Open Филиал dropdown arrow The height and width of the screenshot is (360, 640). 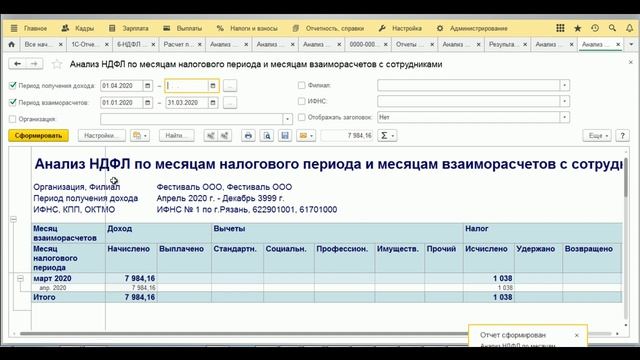click(x=564, y=85)
